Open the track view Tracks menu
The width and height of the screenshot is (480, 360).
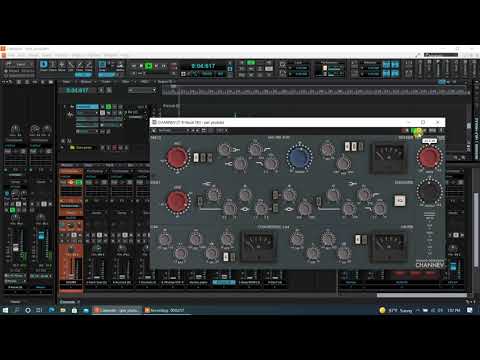(106, 81)
